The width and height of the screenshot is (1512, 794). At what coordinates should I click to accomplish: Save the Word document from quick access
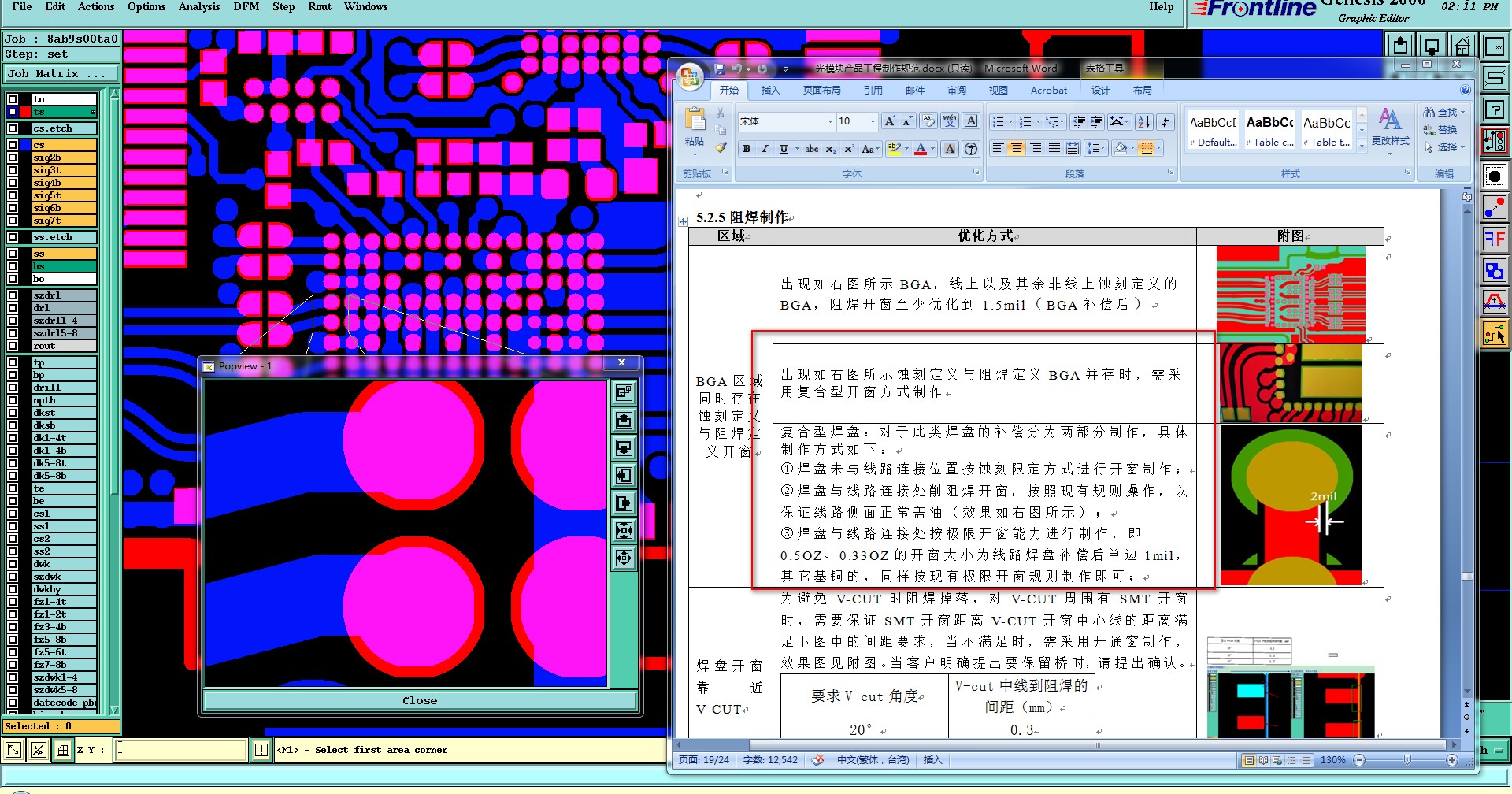[x=720, y=69]
